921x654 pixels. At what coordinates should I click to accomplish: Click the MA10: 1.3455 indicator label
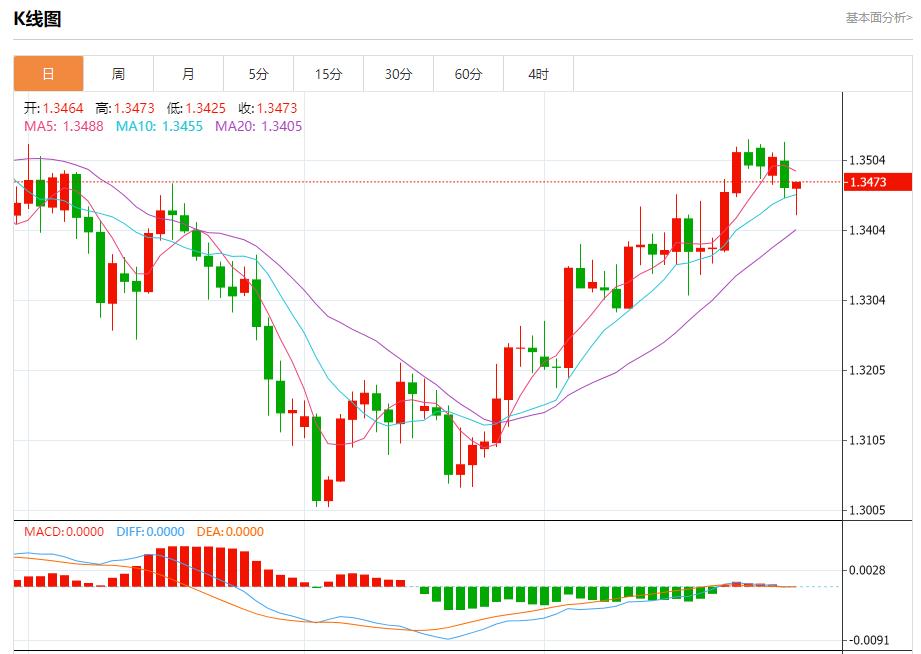161,126
